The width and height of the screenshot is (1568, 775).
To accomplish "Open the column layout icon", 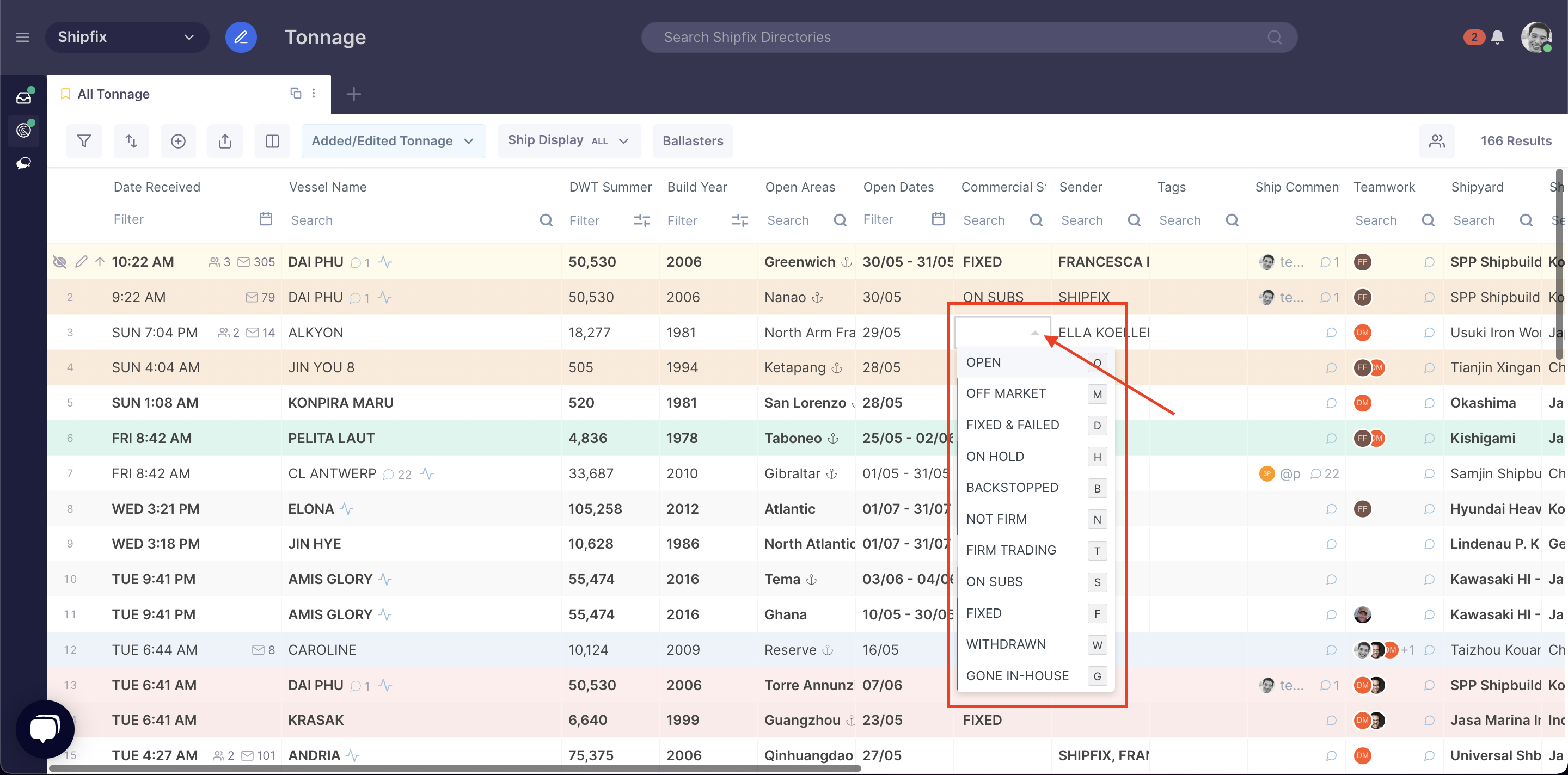I will coord(272,141).
